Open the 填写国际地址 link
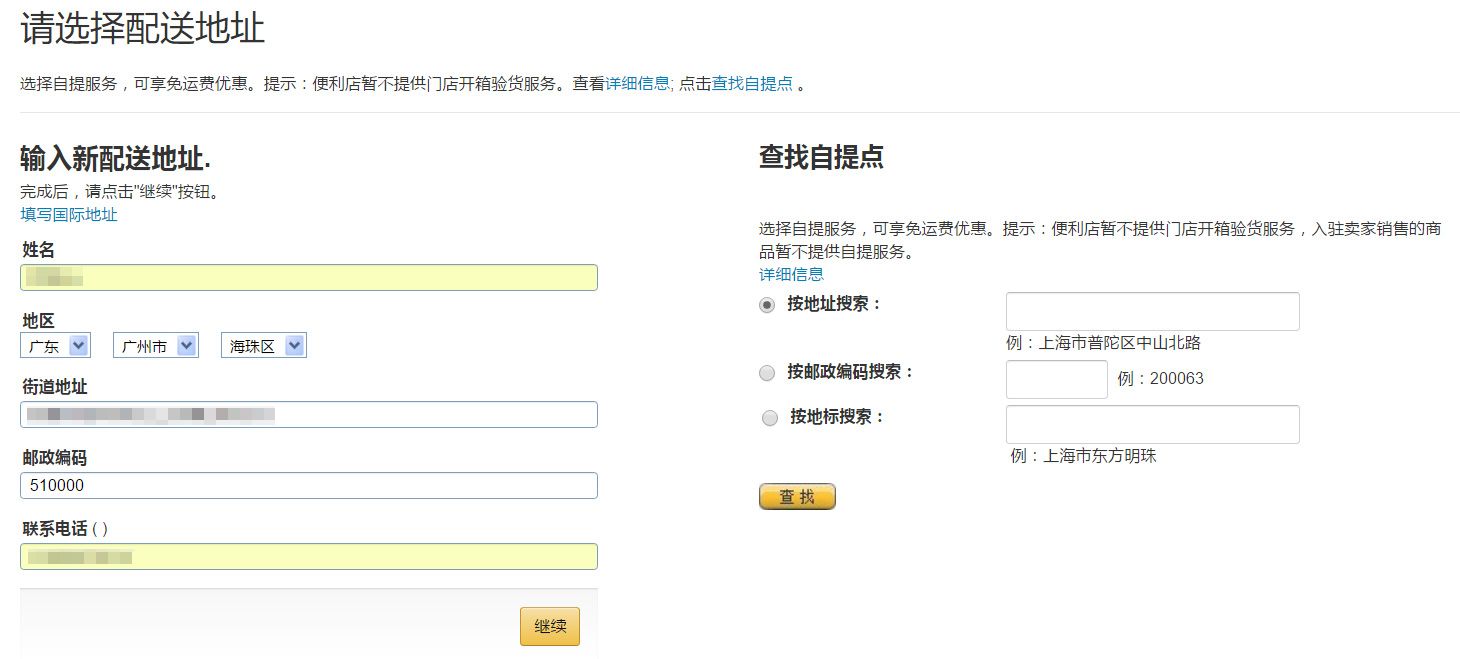Viewport: 1460px width, 659px height. (x=67, y=214)
